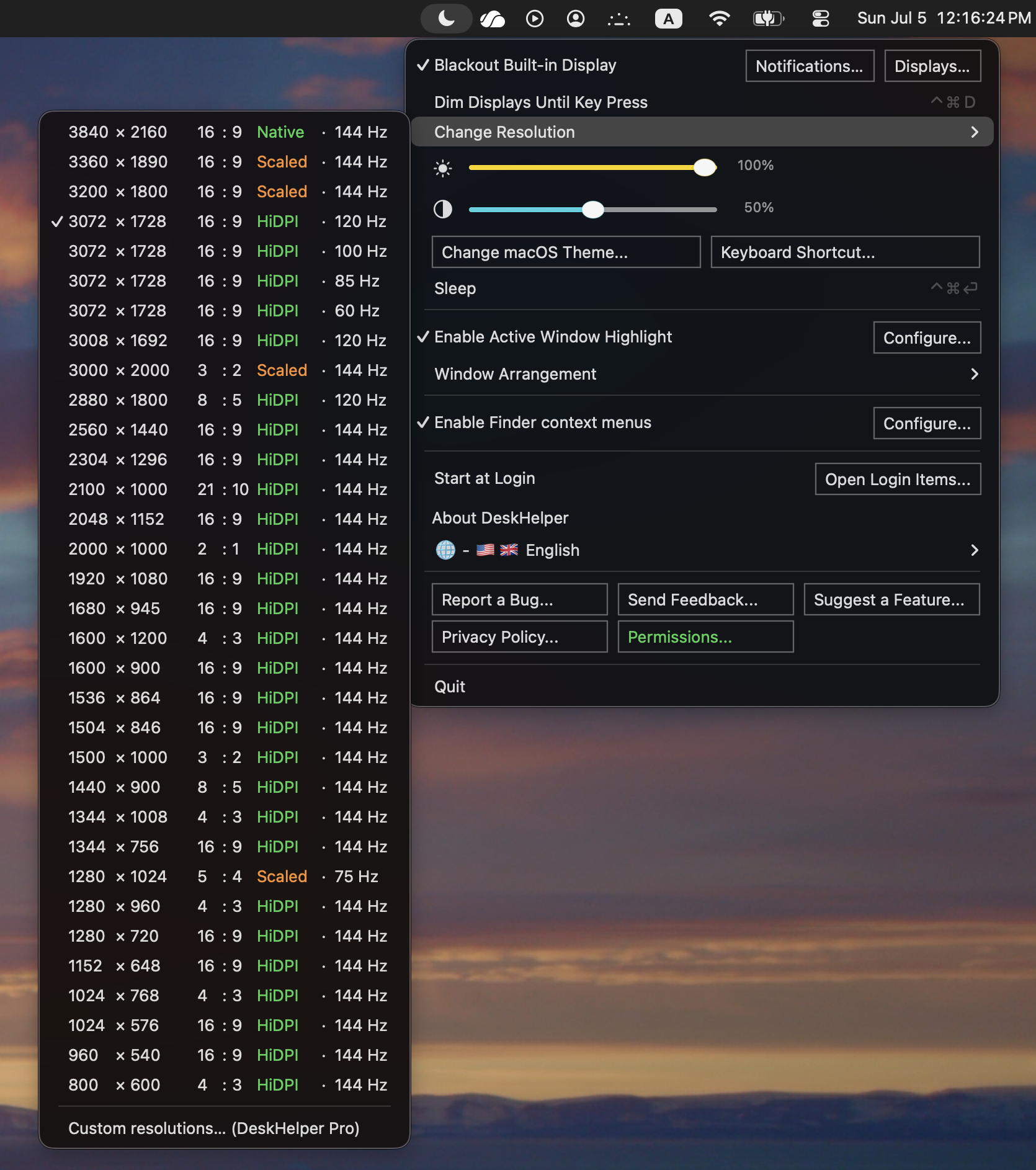Click the gray portion of contrast slider track

coord(660,210)
